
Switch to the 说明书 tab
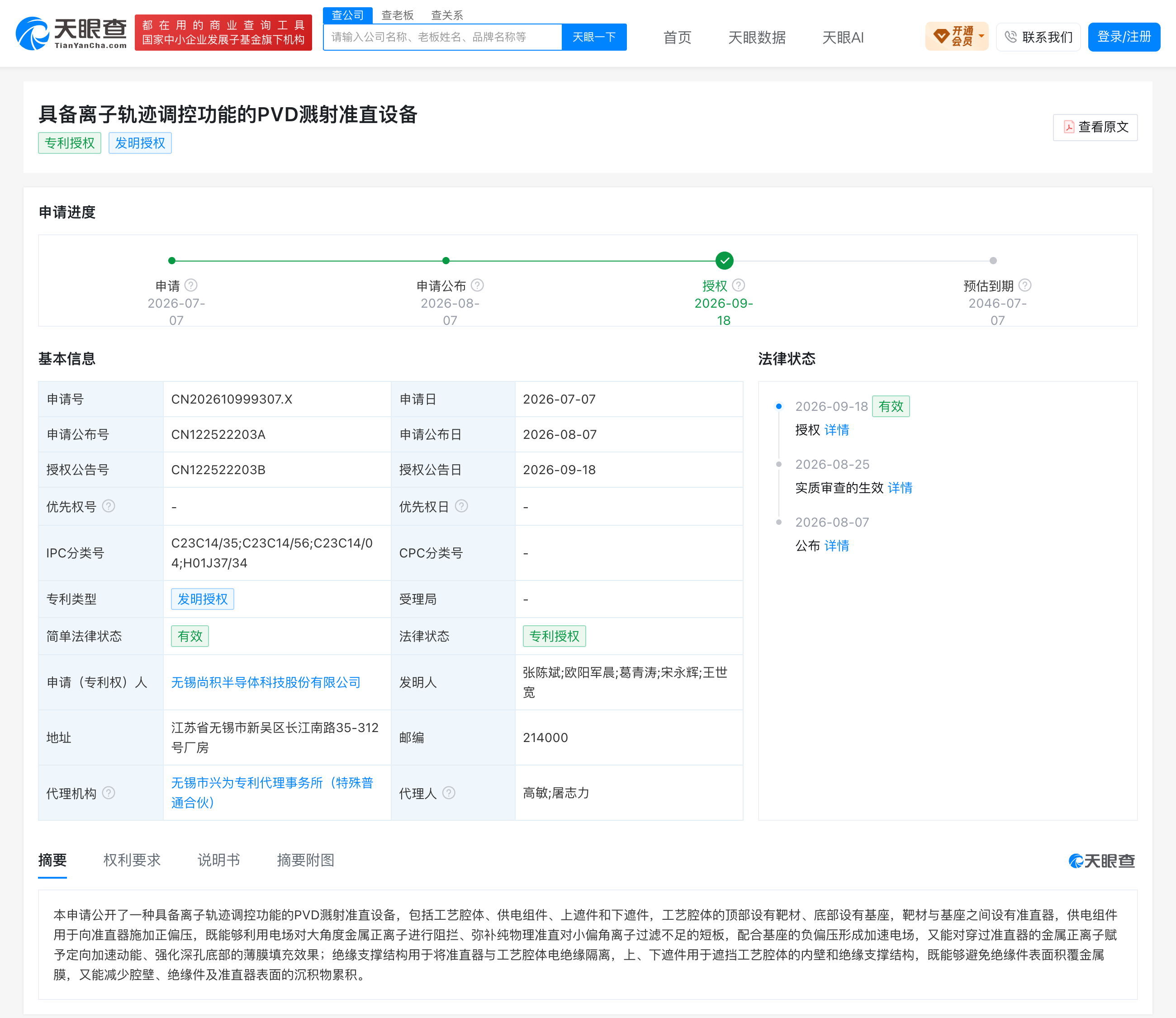click(x=218, y=860)
